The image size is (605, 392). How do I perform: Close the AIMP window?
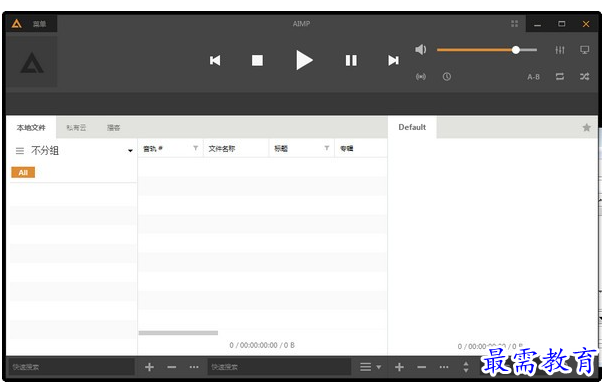tap(586, 24)
